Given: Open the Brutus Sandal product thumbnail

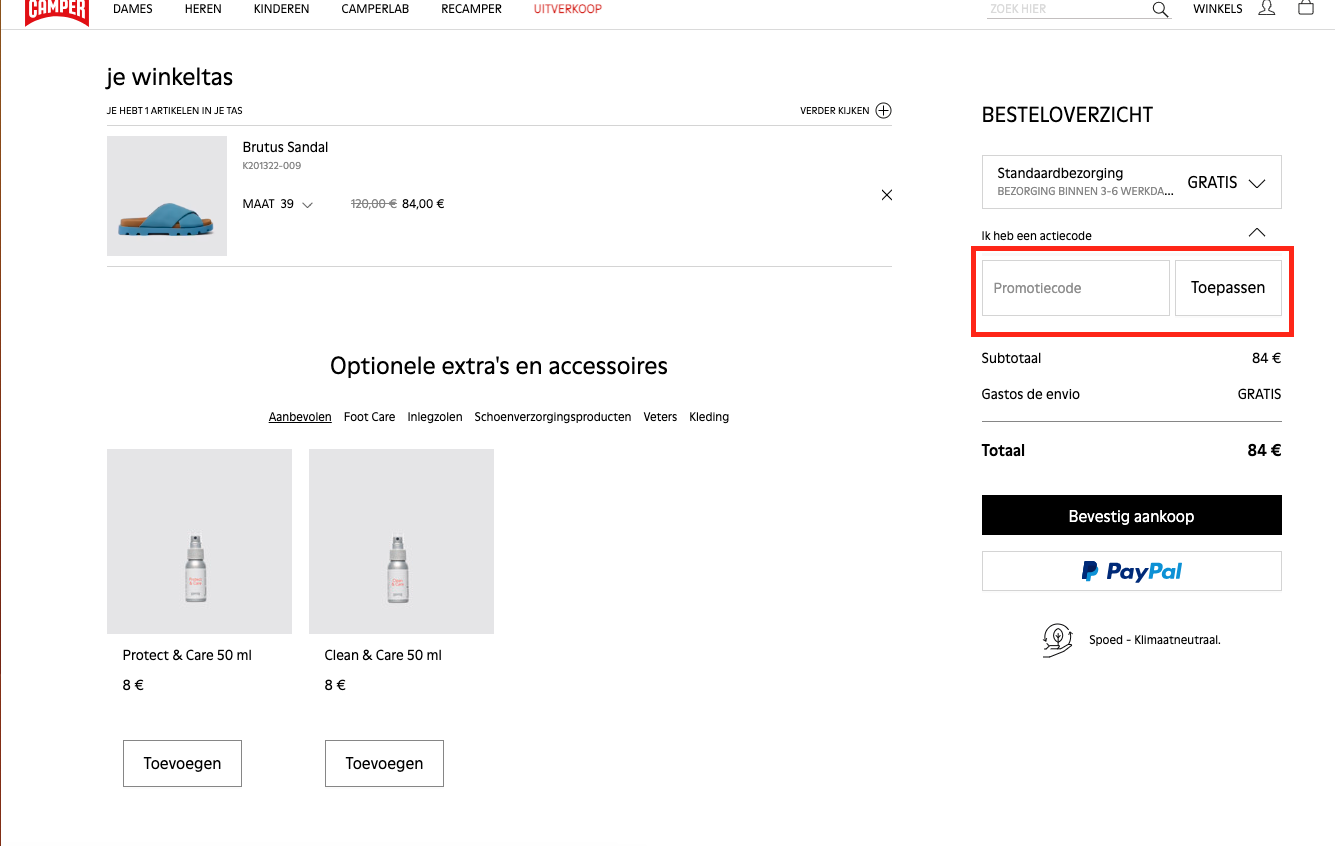Looking at the screenshot, I should 167,196.
